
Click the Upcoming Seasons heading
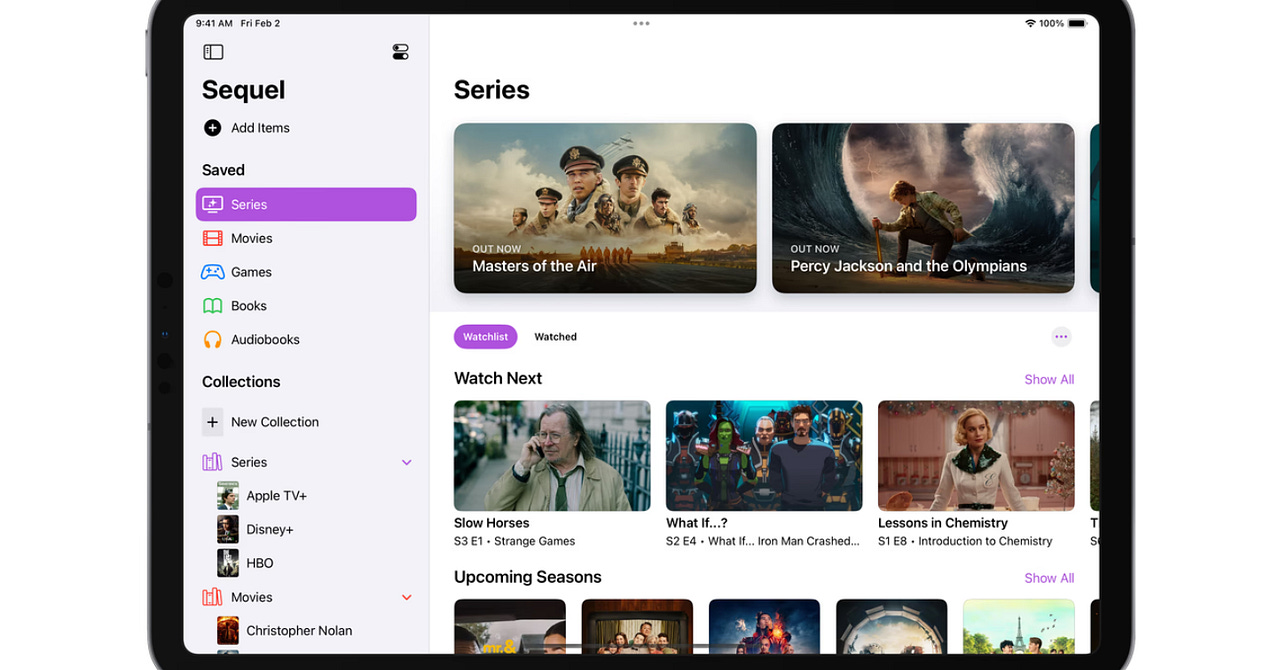(528, 577)
